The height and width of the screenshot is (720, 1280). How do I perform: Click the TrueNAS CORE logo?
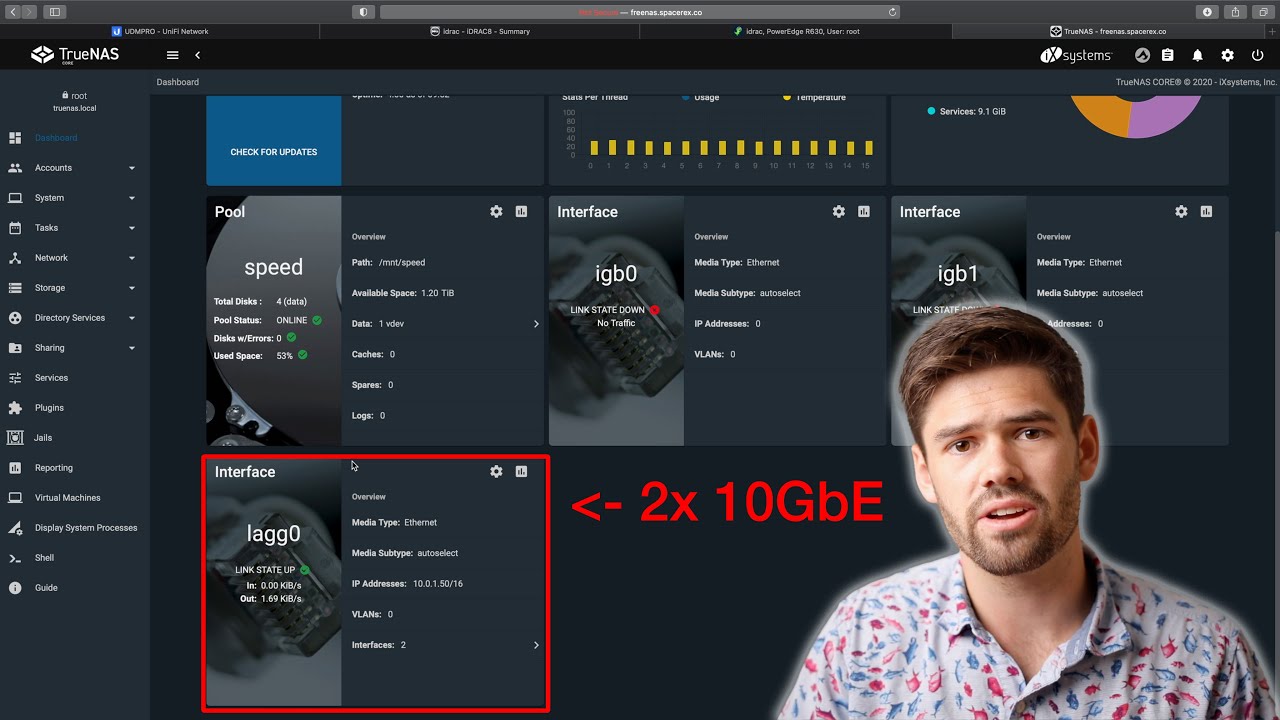click(x=75, y=55)
